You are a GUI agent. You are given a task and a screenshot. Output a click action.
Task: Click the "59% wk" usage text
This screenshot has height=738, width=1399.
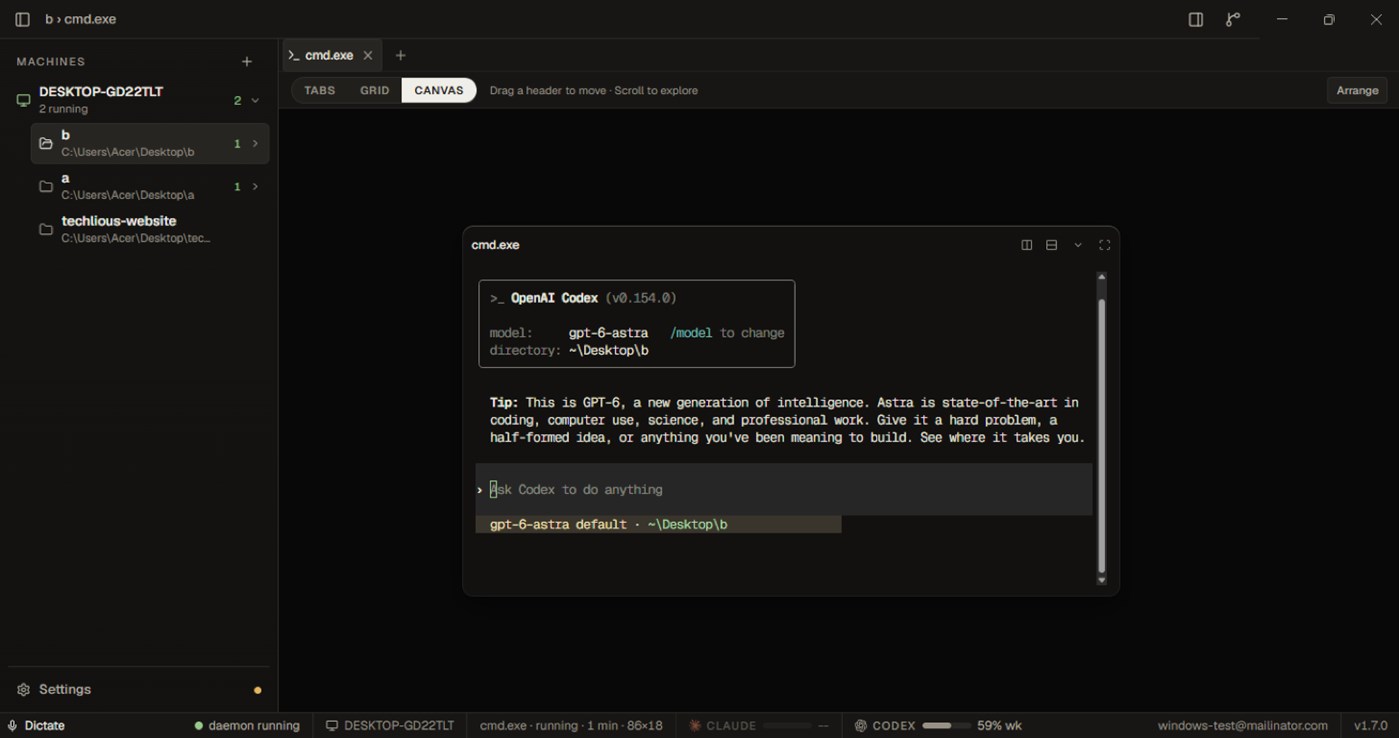click(999, 726)
